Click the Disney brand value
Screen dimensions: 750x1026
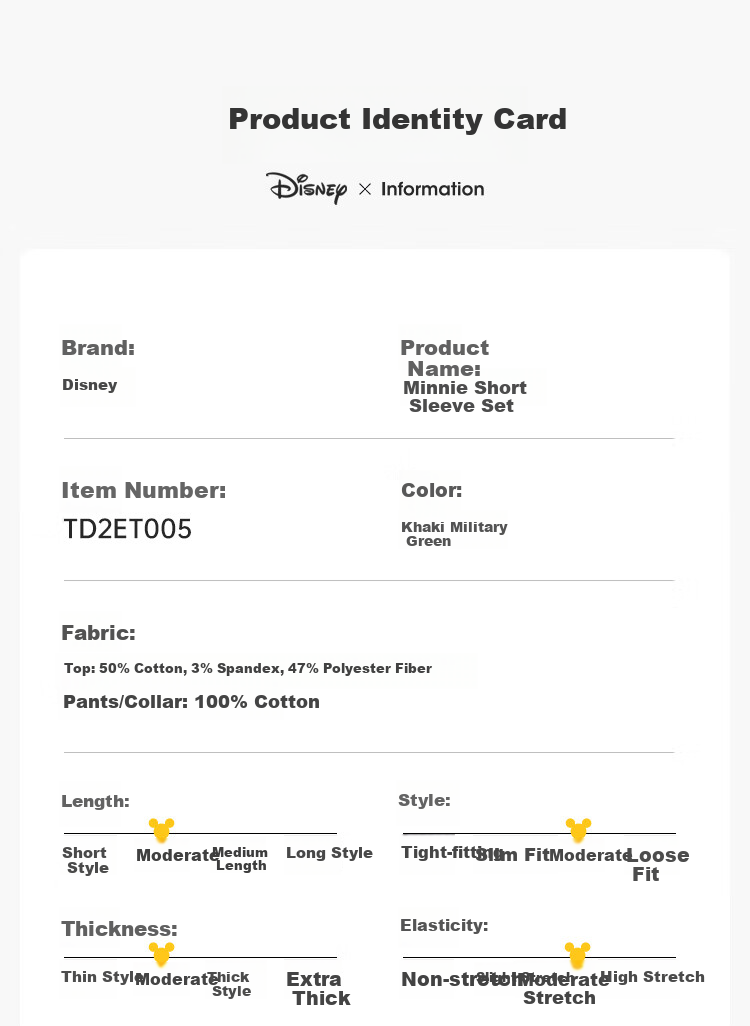click(x=90, y=385)
